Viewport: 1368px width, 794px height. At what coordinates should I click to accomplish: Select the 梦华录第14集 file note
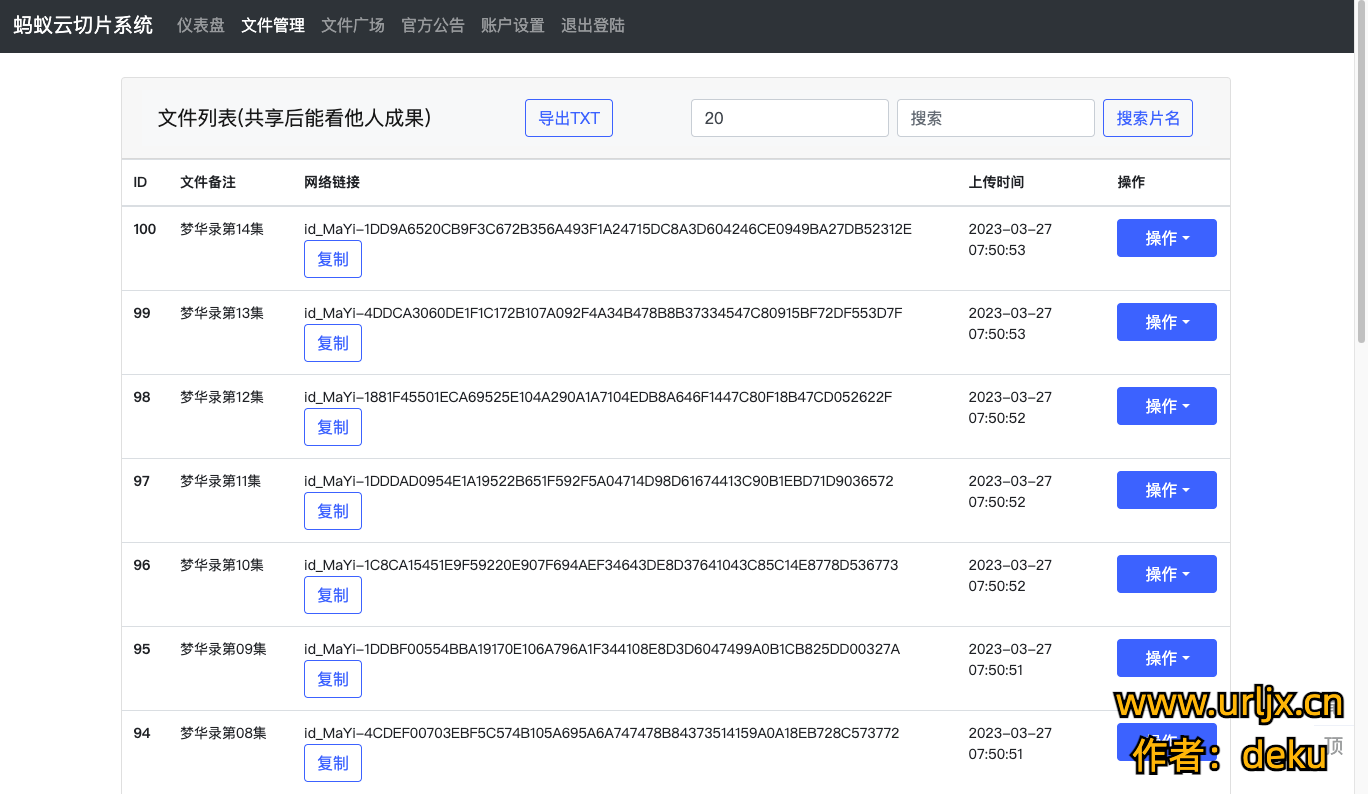tap(222, 229)
